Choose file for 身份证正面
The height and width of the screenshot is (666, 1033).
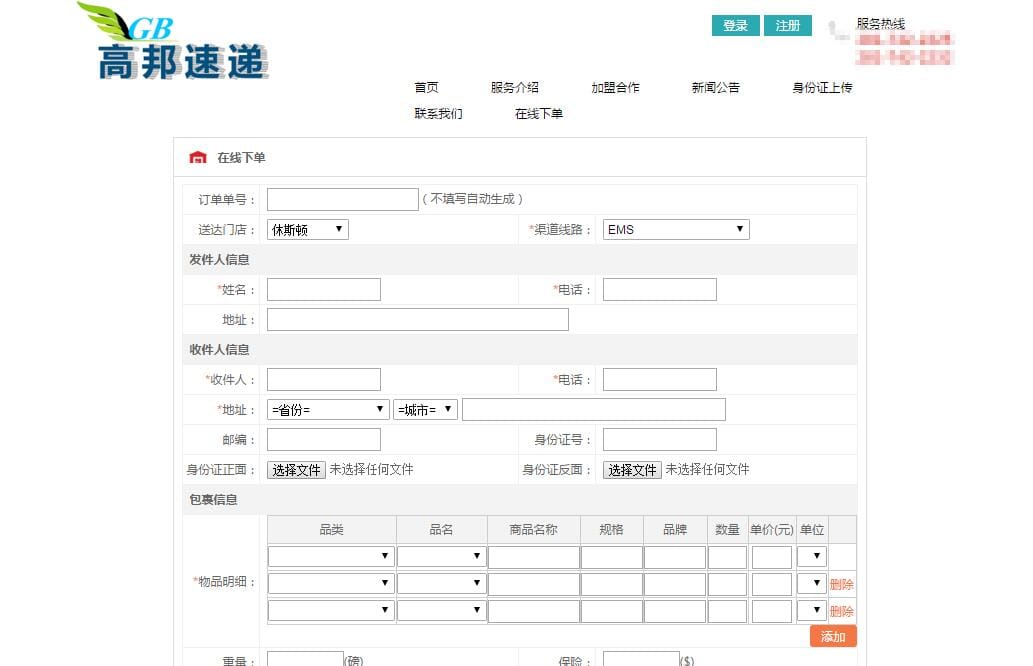click(x=296, y=470)
